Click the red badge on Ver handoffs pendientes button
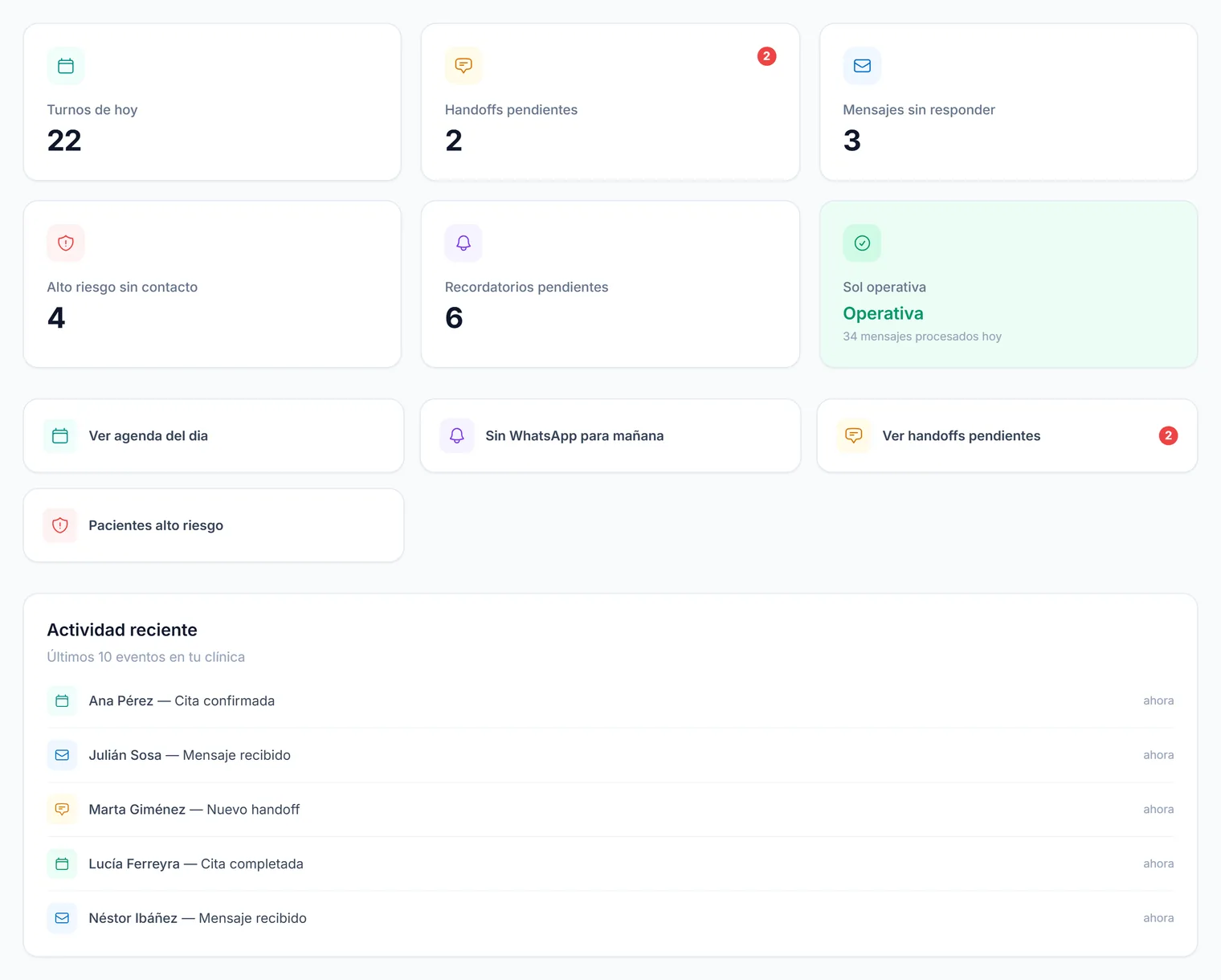The image size is (1221, 980). (x=1168, y=435)
